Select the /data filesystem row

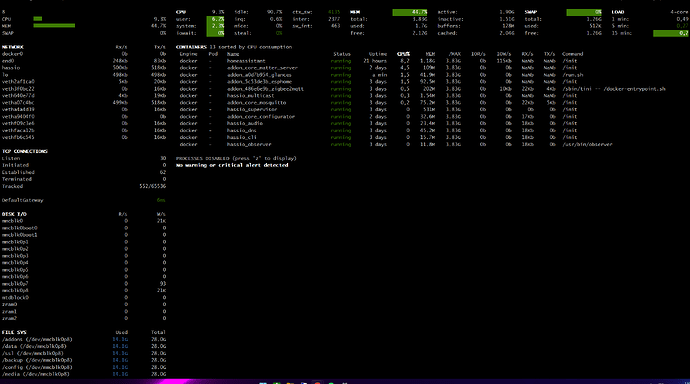pyautogui.click(x=84, y=347)
